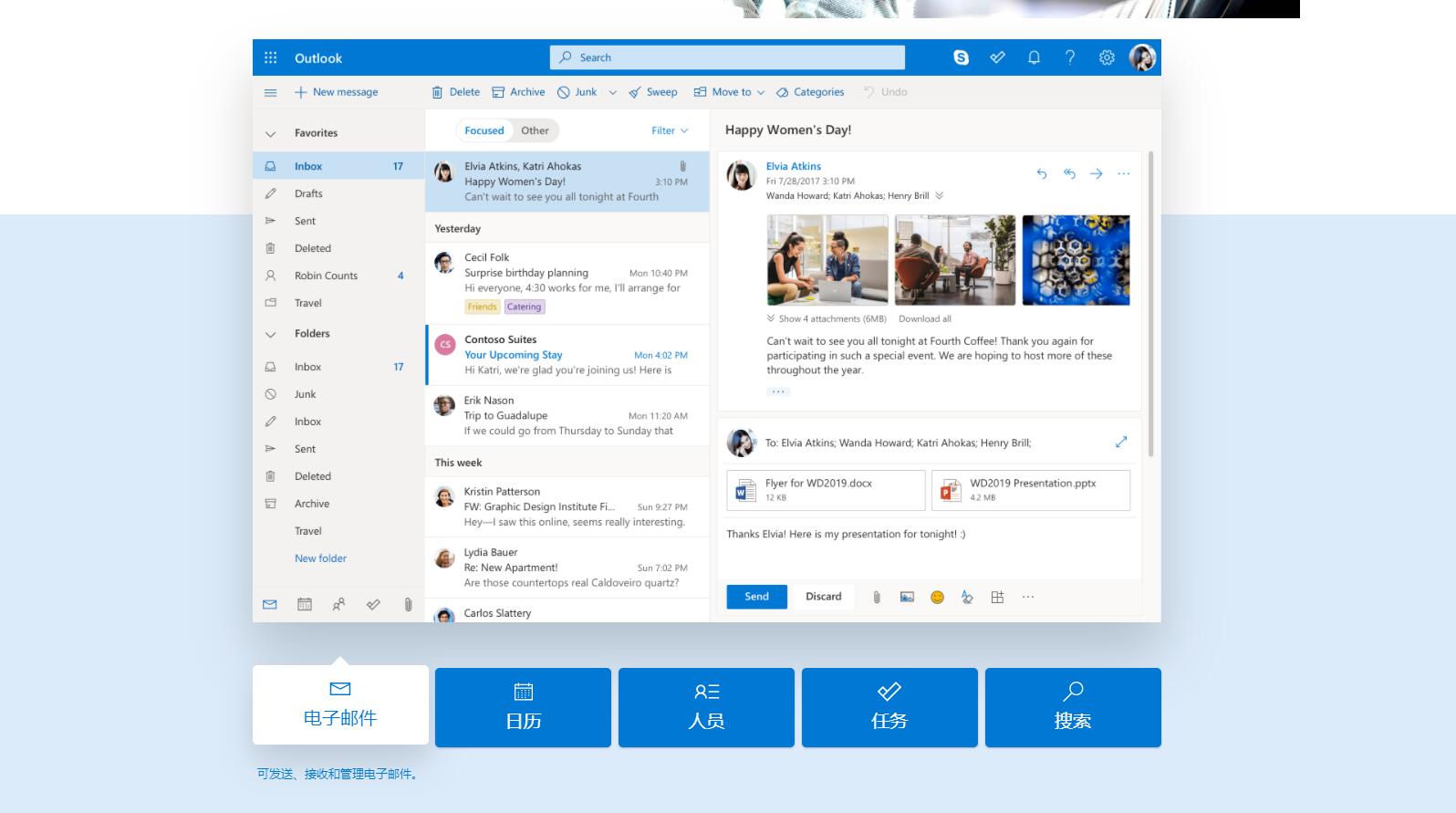Expand the recipients list chevron
The height and width of the screenshot is (813, 1456).
(940, 195)
